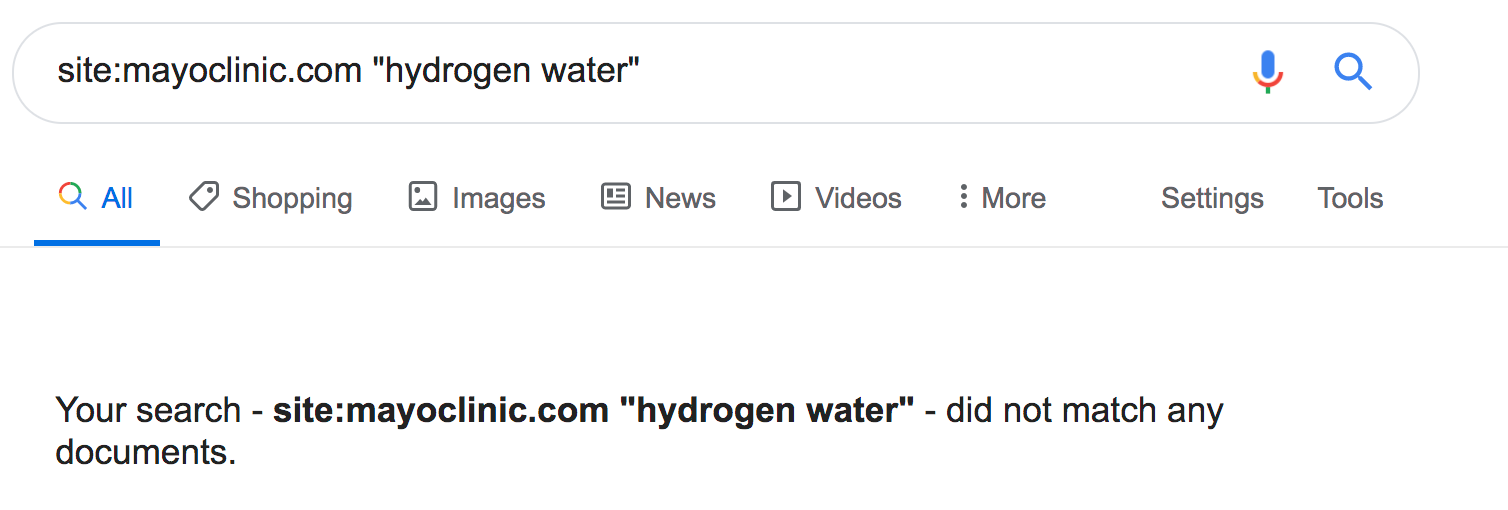Switch to the Shopping tab
The height and width of the screenshot is (510, 1508).
[292, 198]
